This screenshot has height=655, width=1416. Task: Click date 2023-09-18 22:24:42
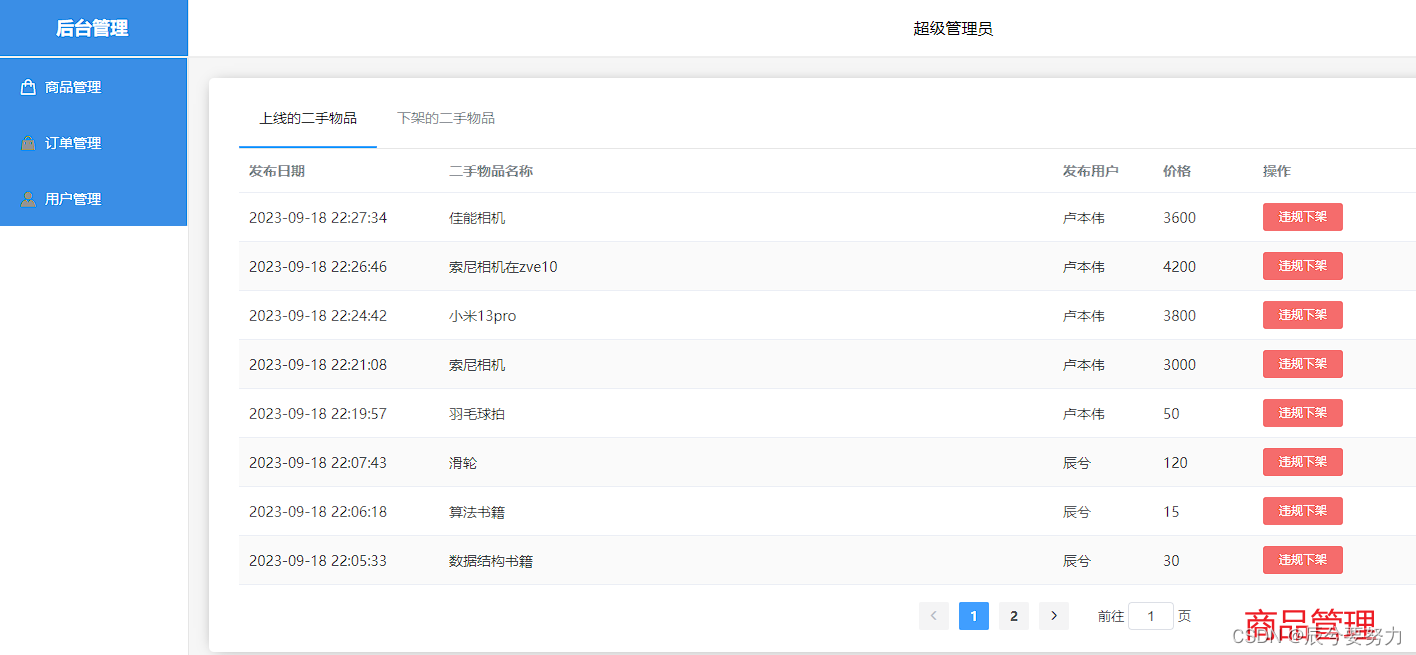coord(318,315)
